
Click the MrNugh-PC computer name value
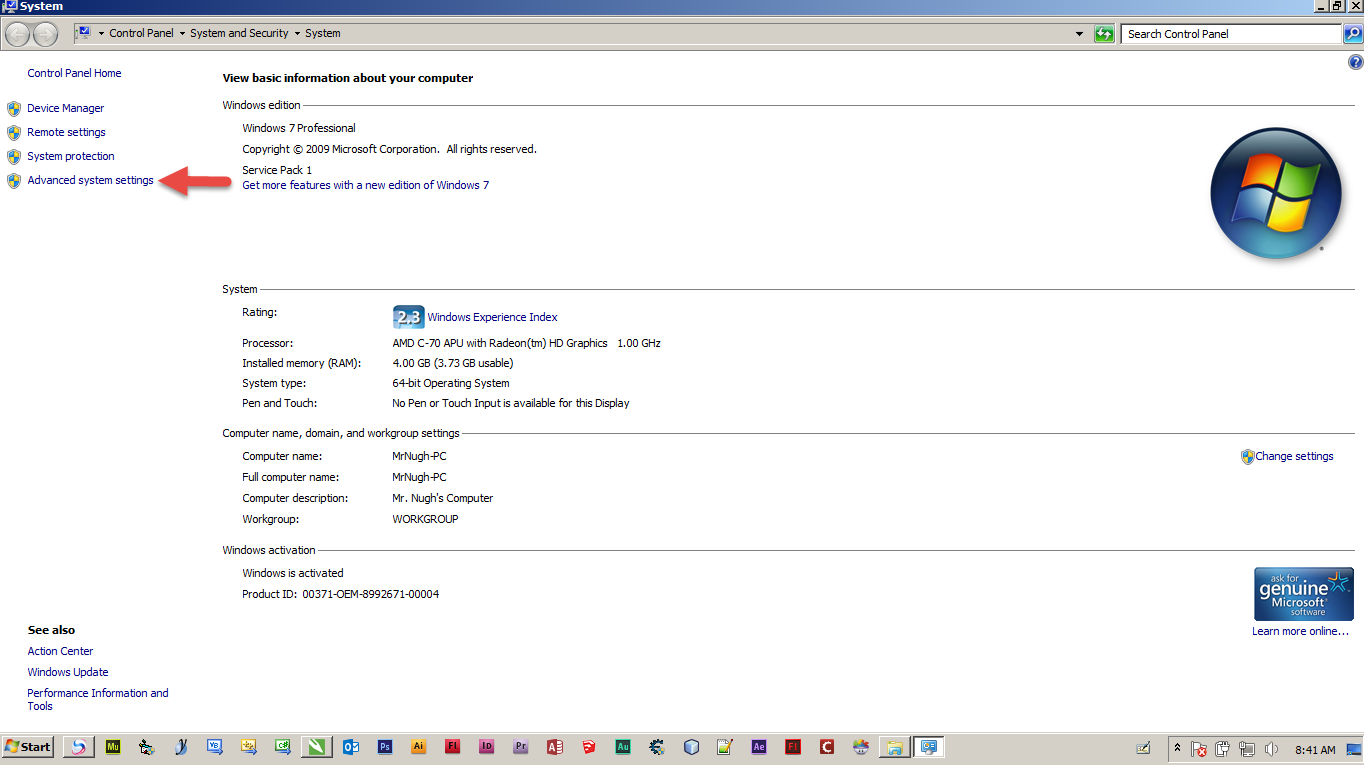click(419, 456)
